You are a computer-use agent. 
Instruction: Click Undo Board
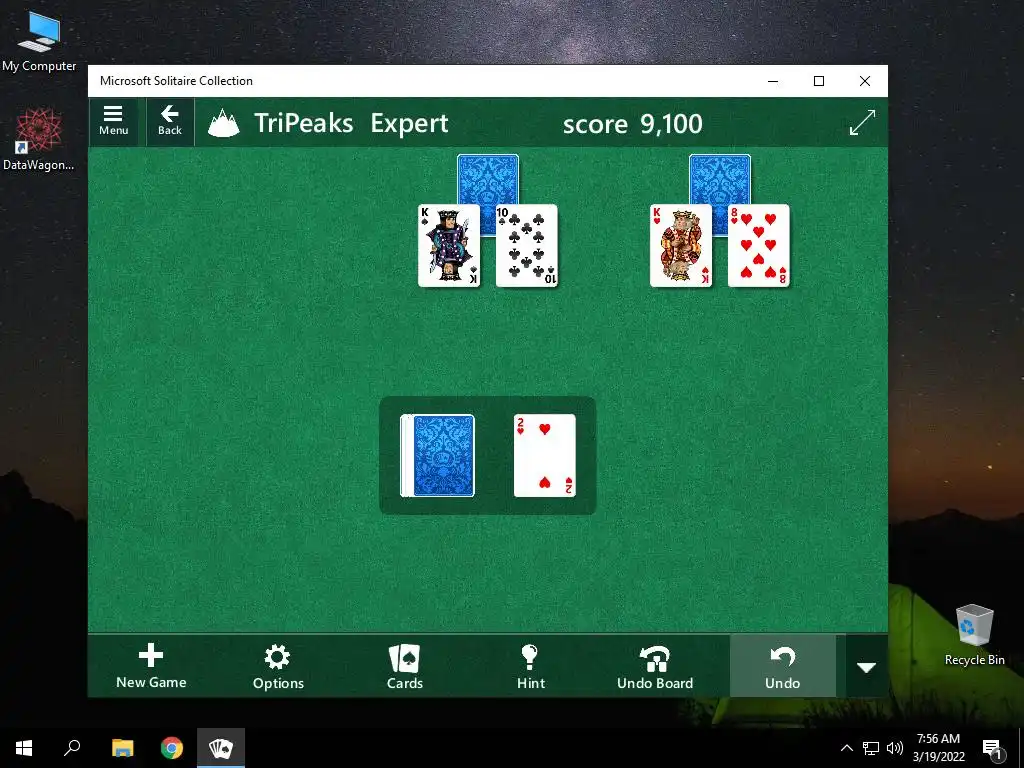655,666
